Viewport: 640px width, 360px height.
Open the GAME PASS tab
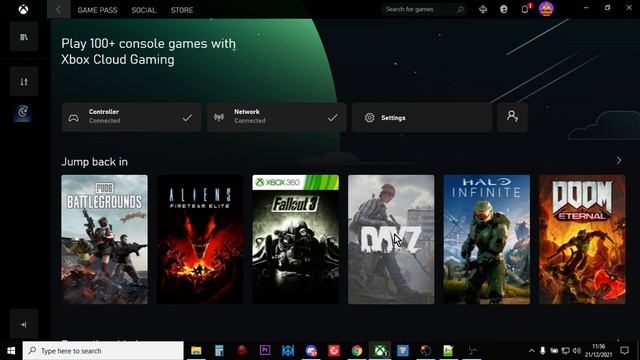tap(97, 10)
